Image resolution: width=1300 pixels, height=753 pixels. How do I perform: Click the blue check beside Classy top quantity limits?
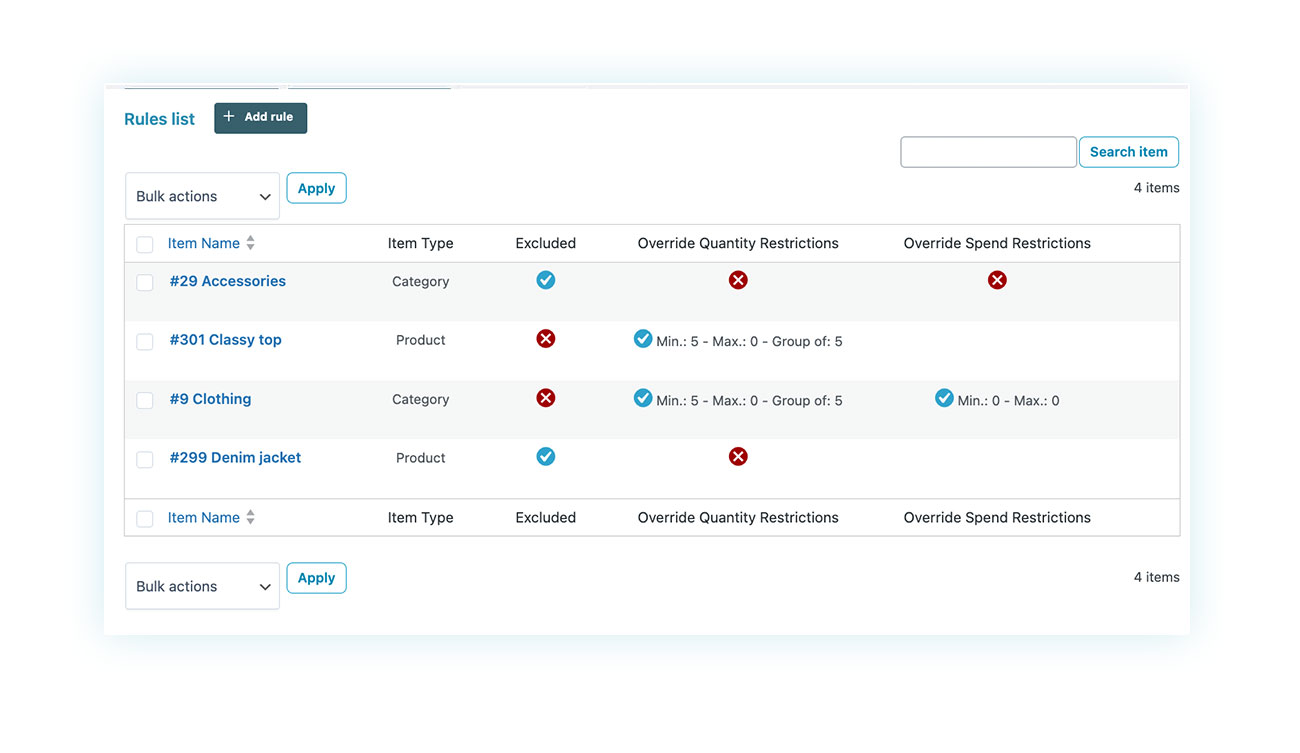(643, 339)
